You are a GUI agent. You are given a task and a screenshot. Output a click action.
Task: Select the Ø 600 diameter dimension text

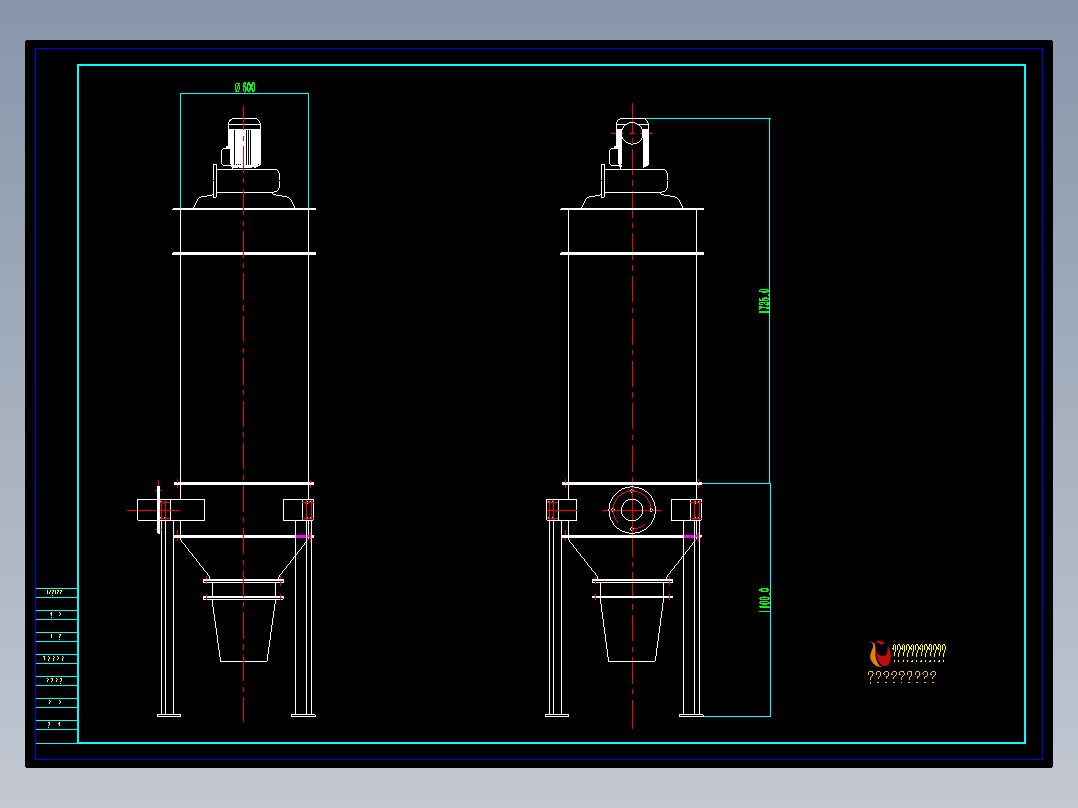point(245,87)
